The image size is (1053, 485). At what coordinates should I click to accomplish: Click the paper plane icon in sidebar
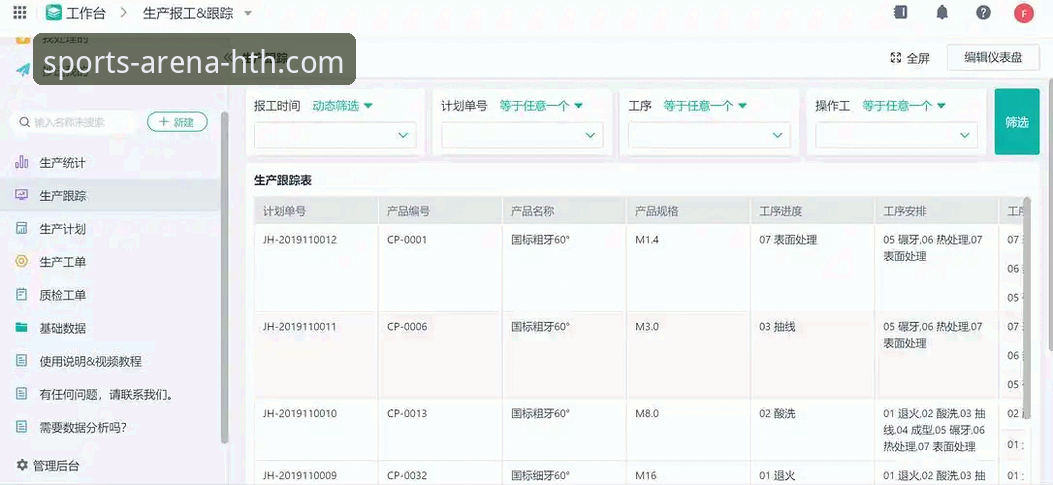(24, 70)
